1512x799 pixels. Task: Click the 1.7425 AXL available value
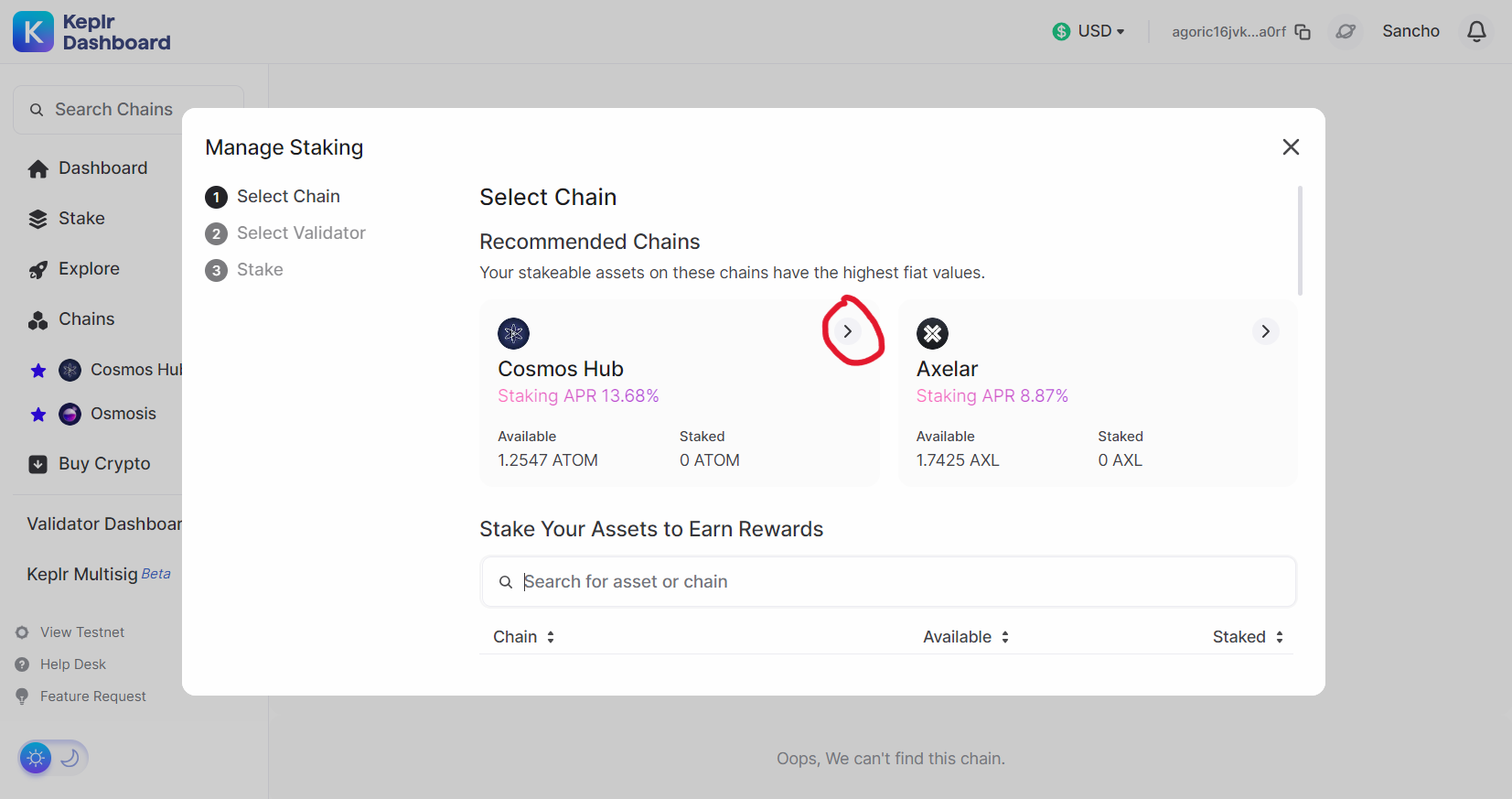(958, 460)
